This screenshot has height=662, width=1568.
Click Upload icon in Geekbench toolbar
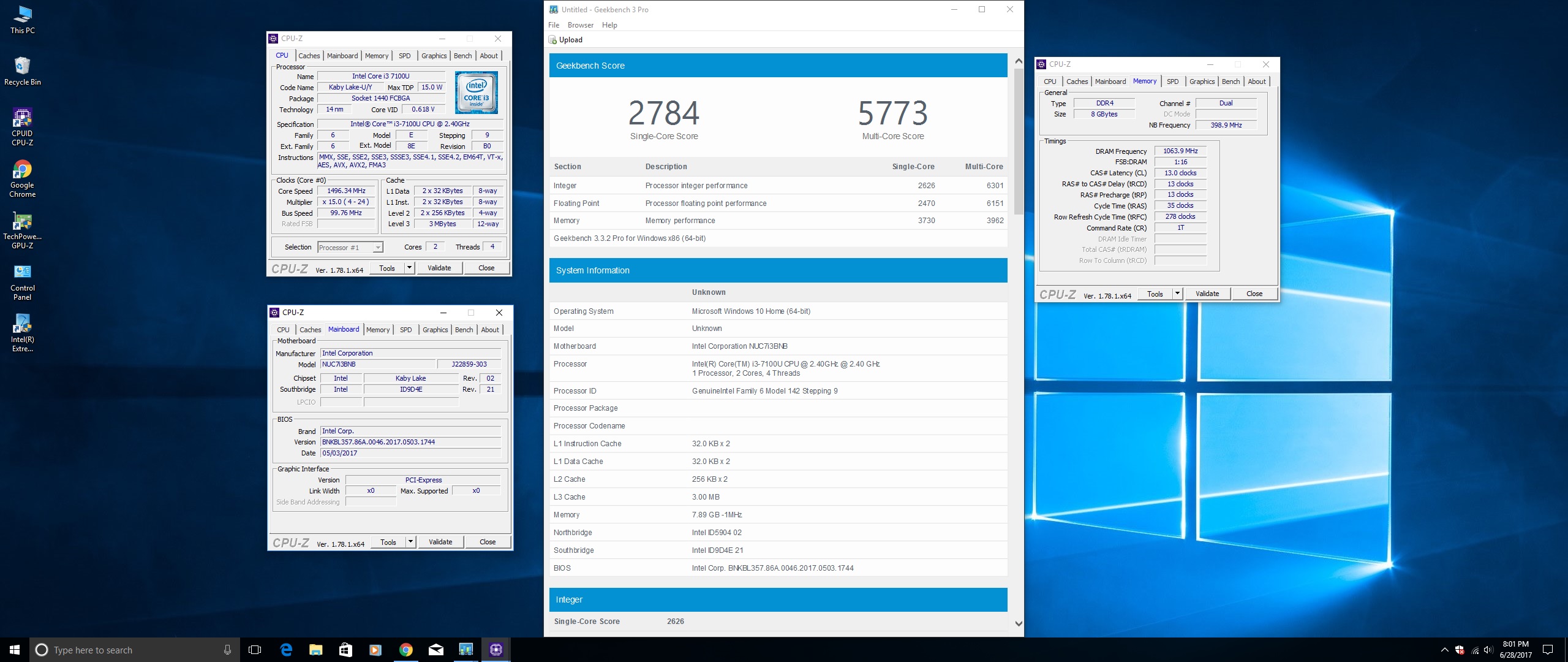tap(552, 40)
